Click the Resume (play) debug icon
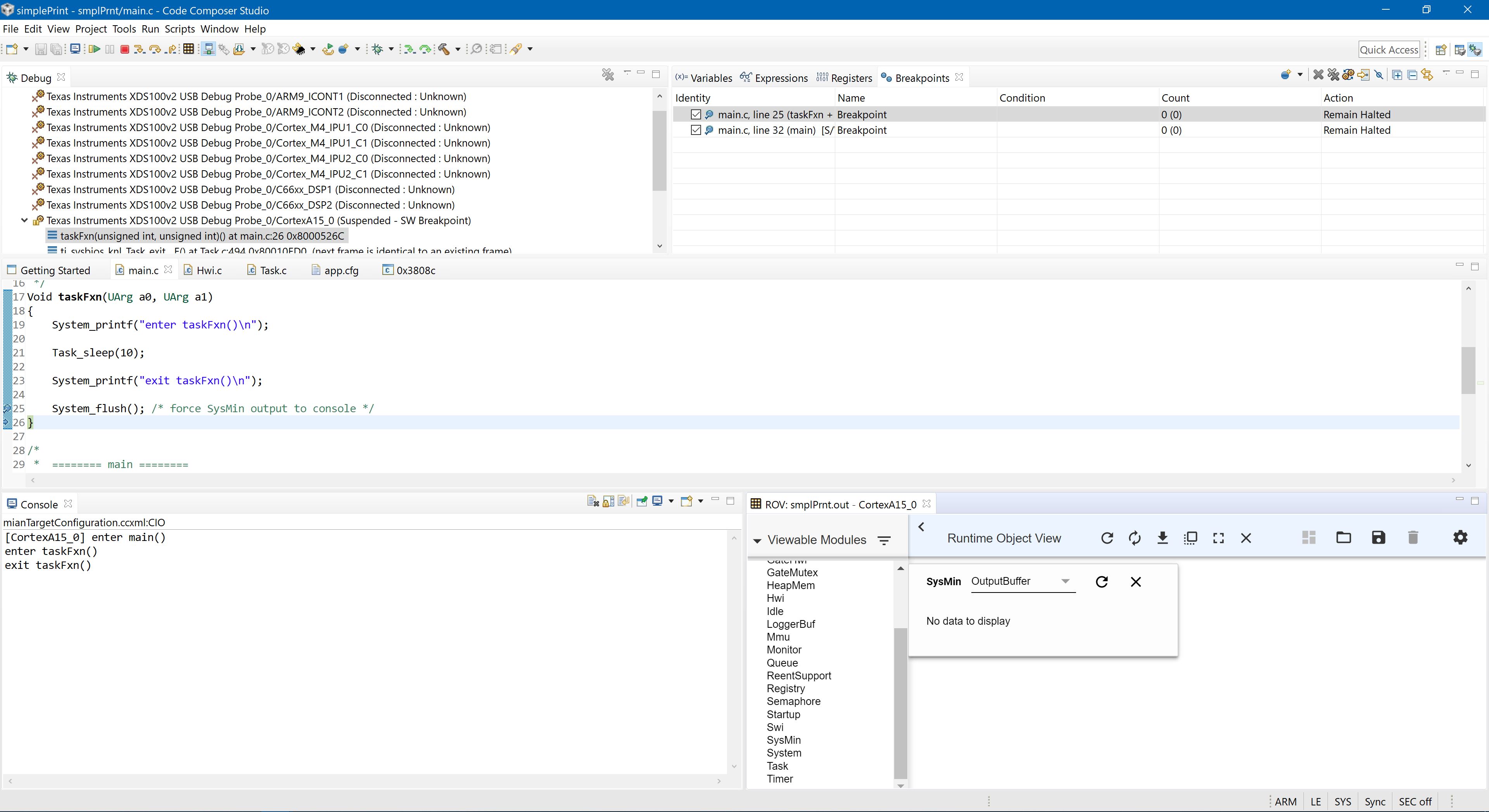Image resolution: width=1489 pixels, height=812 pixels. (x=94, y=49)
